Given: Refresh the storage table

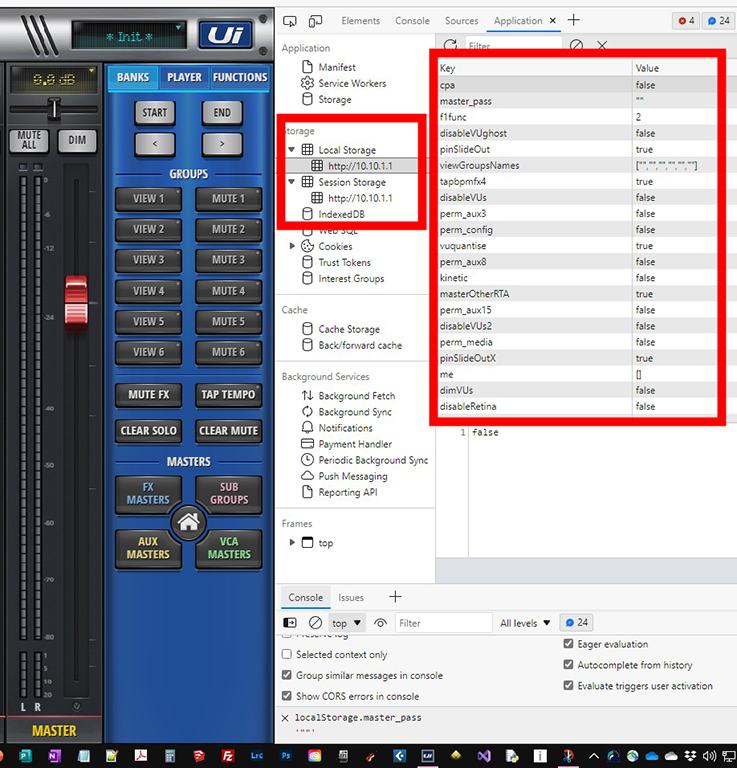Looking at the screenshot, I should pos(450,46).
